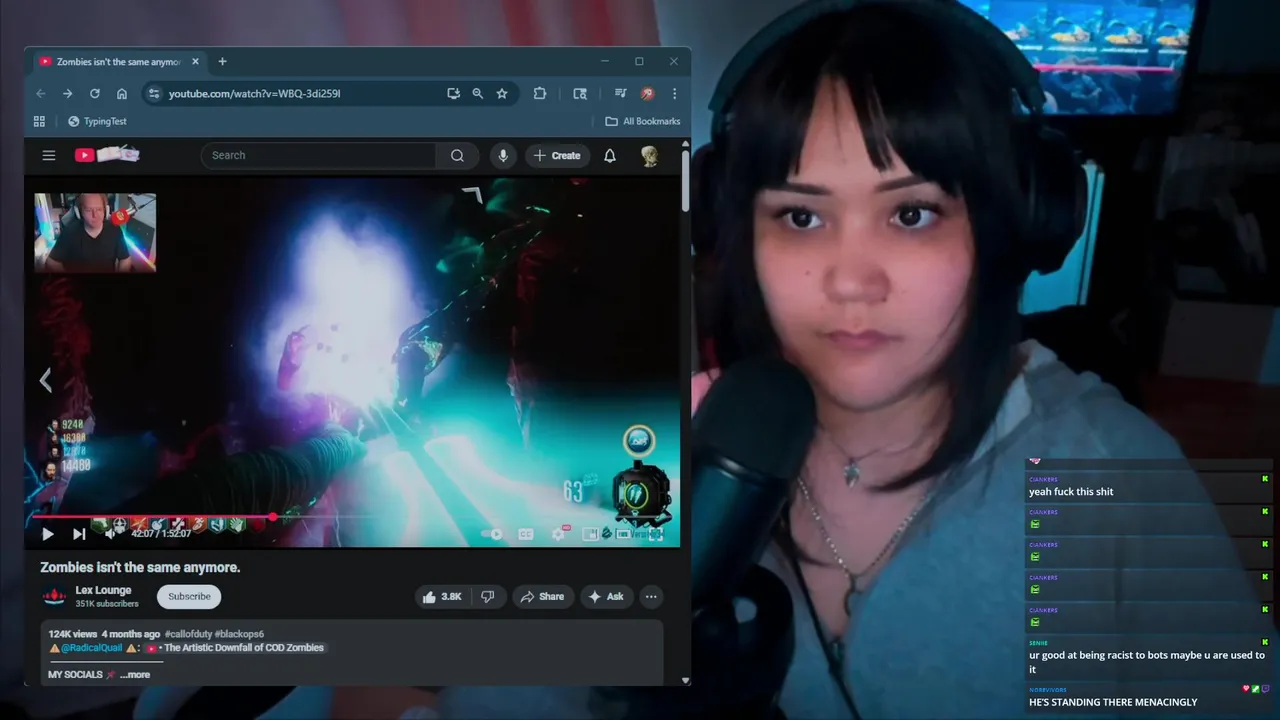This screenshot has height=720, width=1280.
Task: Click the video title text
Action: pyautogui.click(x=140, y=567)
